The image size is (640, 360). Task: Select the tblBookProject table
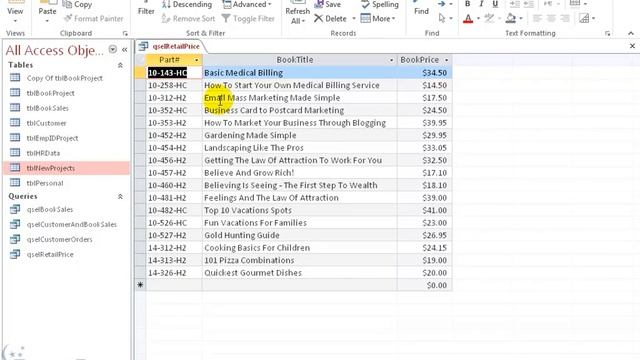(x=66, y=93)
